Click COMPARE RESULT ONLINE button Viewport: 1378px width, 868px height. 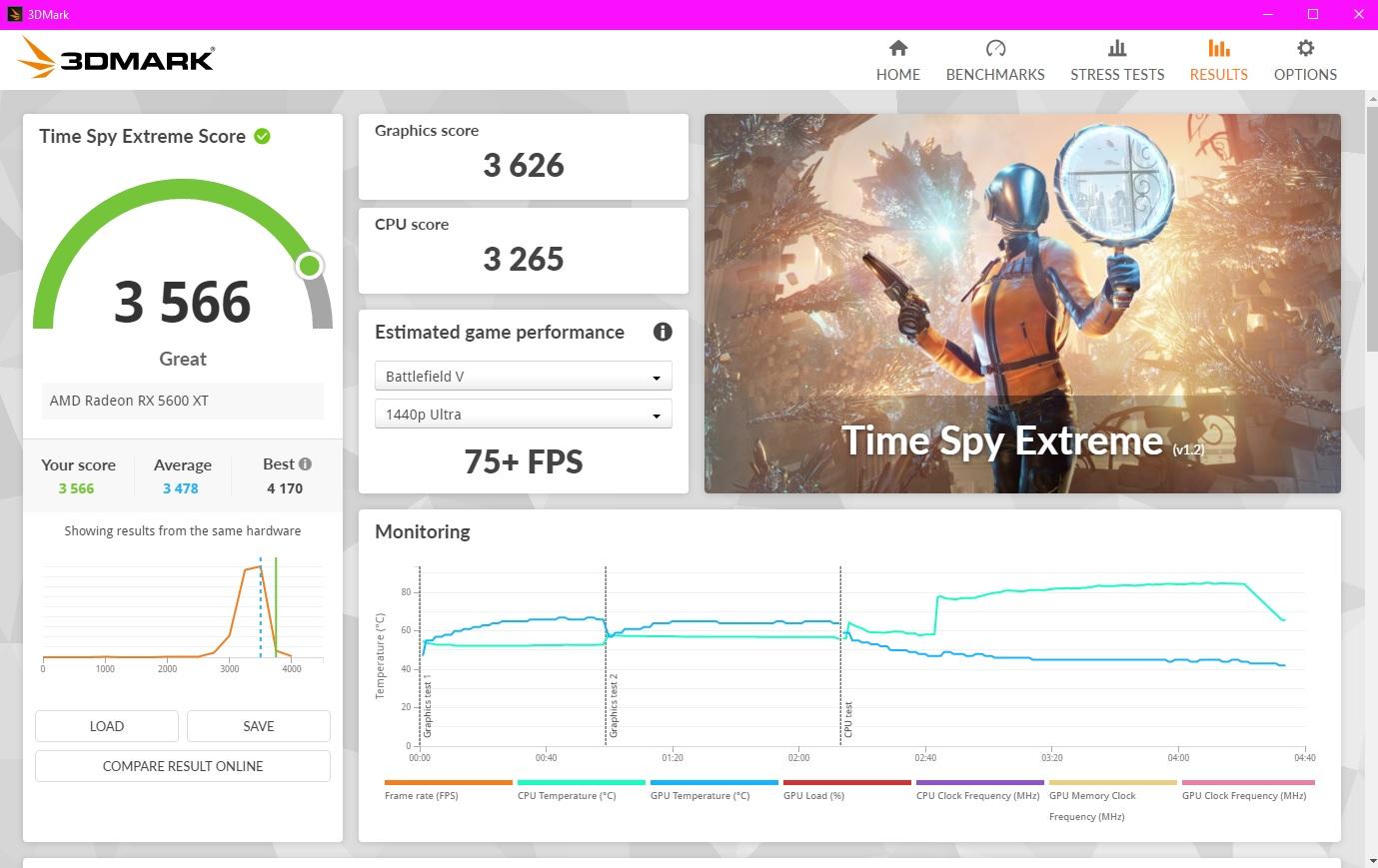click(183, 766)
